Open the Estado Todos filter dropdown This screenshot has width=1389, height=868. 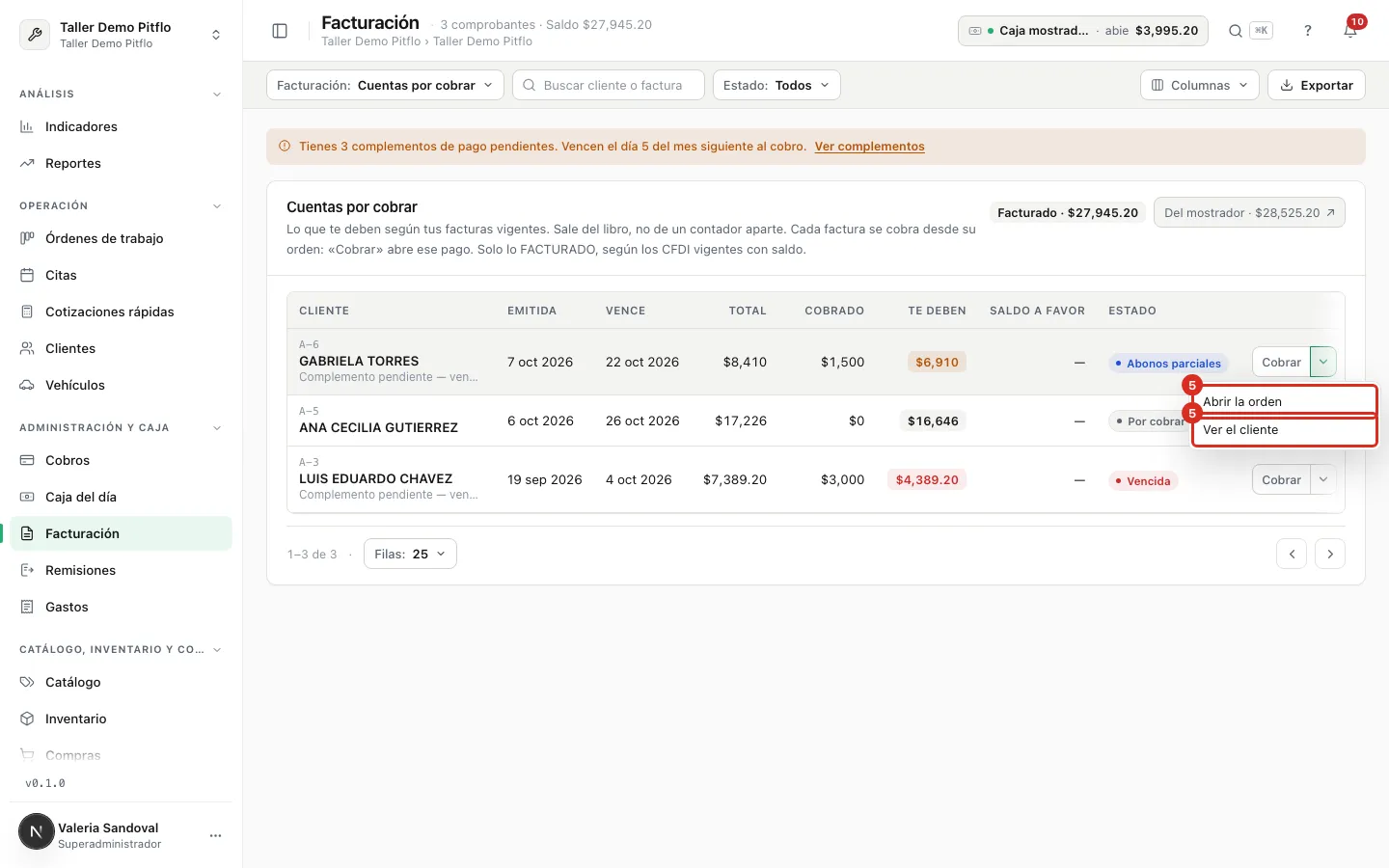776,85
